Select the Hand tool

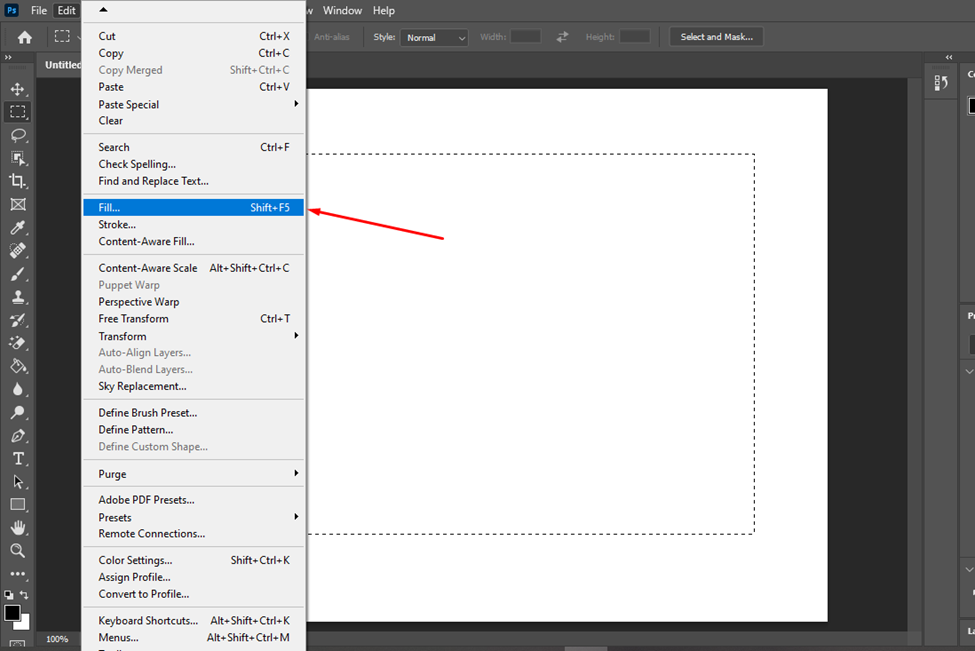17,527
